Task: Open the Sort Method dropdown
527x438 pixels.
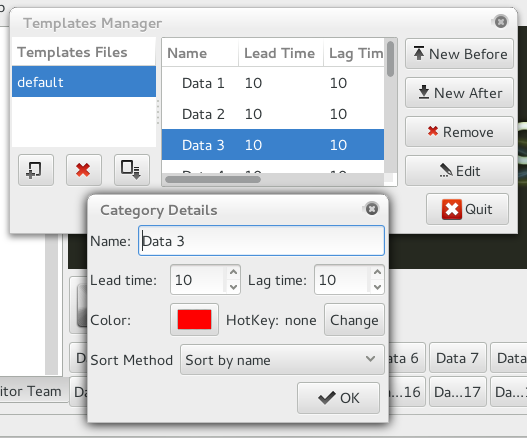Action: pyautogui.click(x=282, y=360)
